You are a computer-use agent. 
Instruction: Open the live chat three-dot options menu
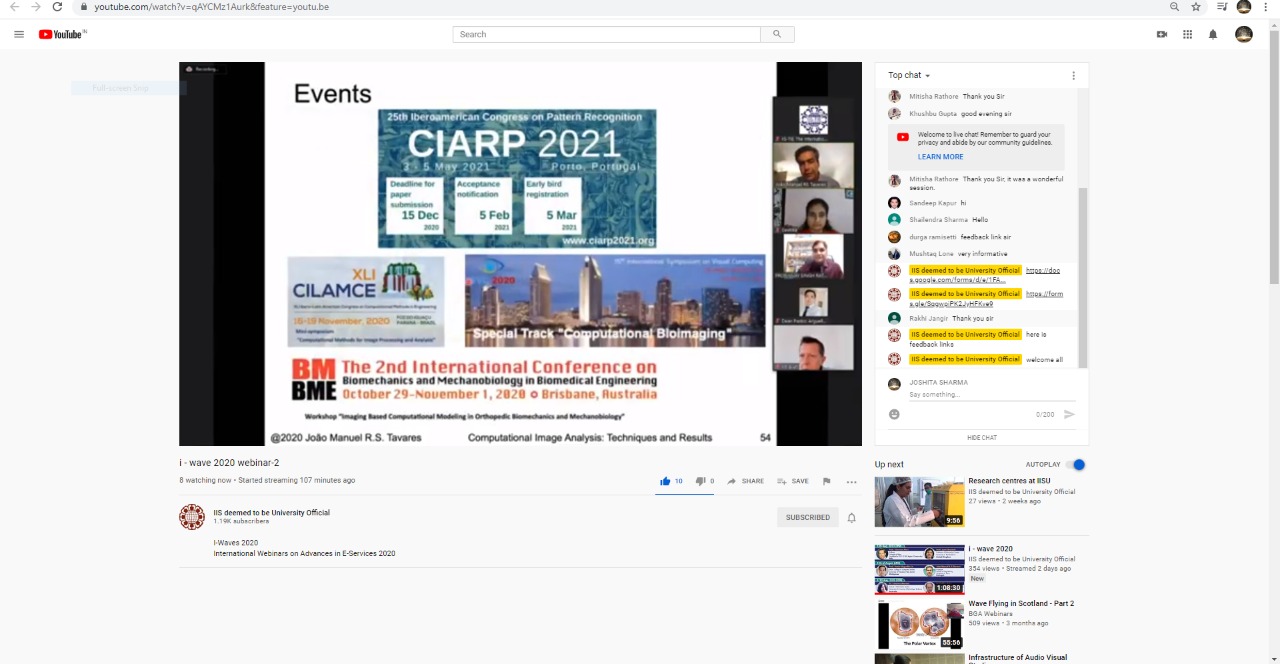[1073, 75]
